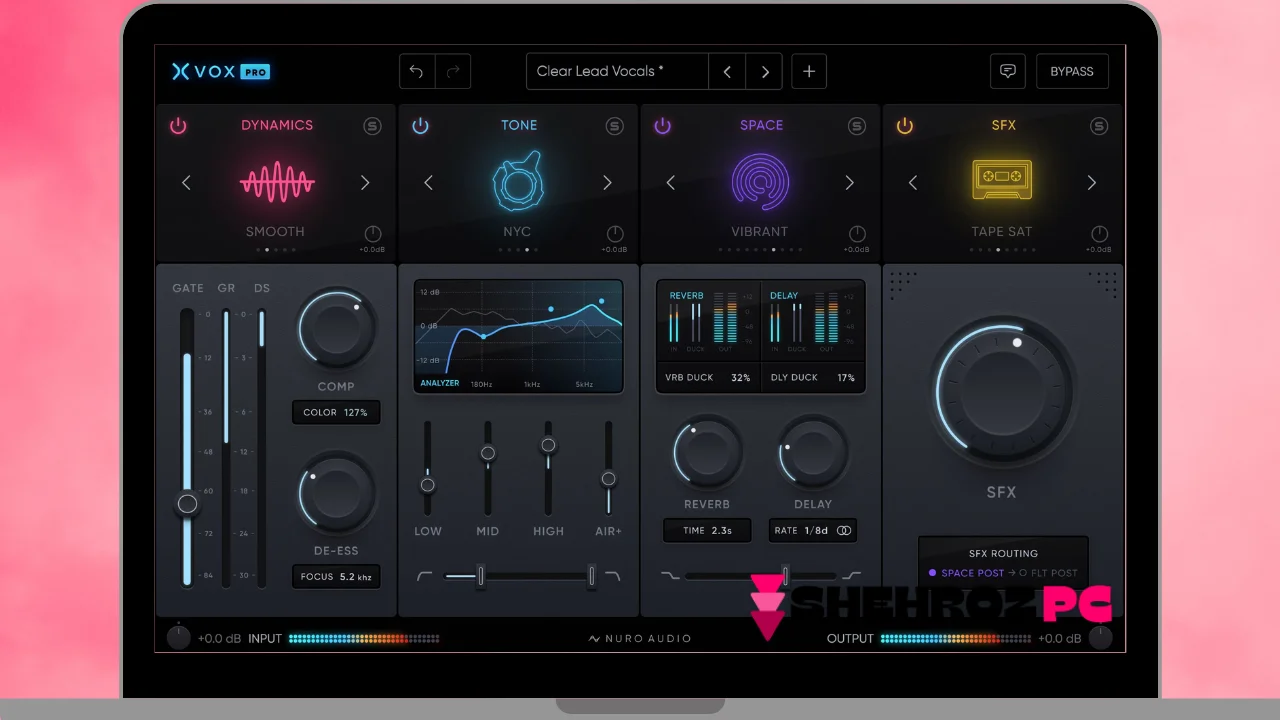This screenshot has height=720, width=1280.
Task: Toggle the ANALYZER label in EQ display
Action: (440, 383)
